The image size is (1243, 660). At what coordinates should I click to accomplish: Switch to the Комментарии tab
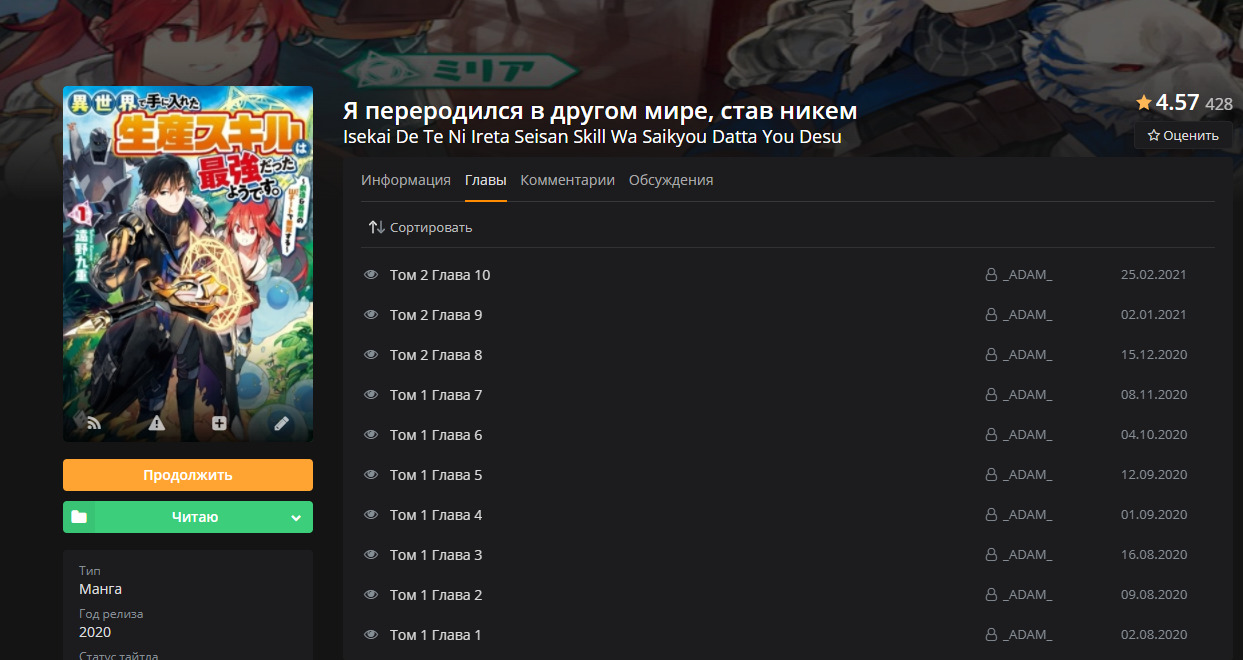click(567, 180)
